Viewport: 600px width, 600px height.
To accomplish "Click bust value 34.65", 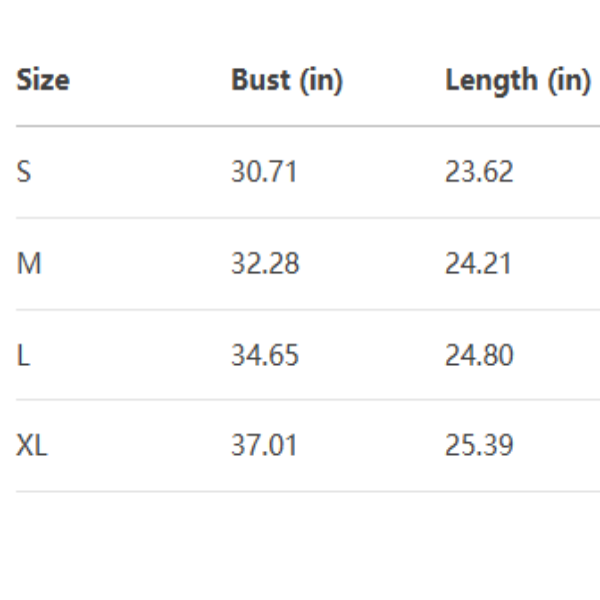I will (265, 355).
